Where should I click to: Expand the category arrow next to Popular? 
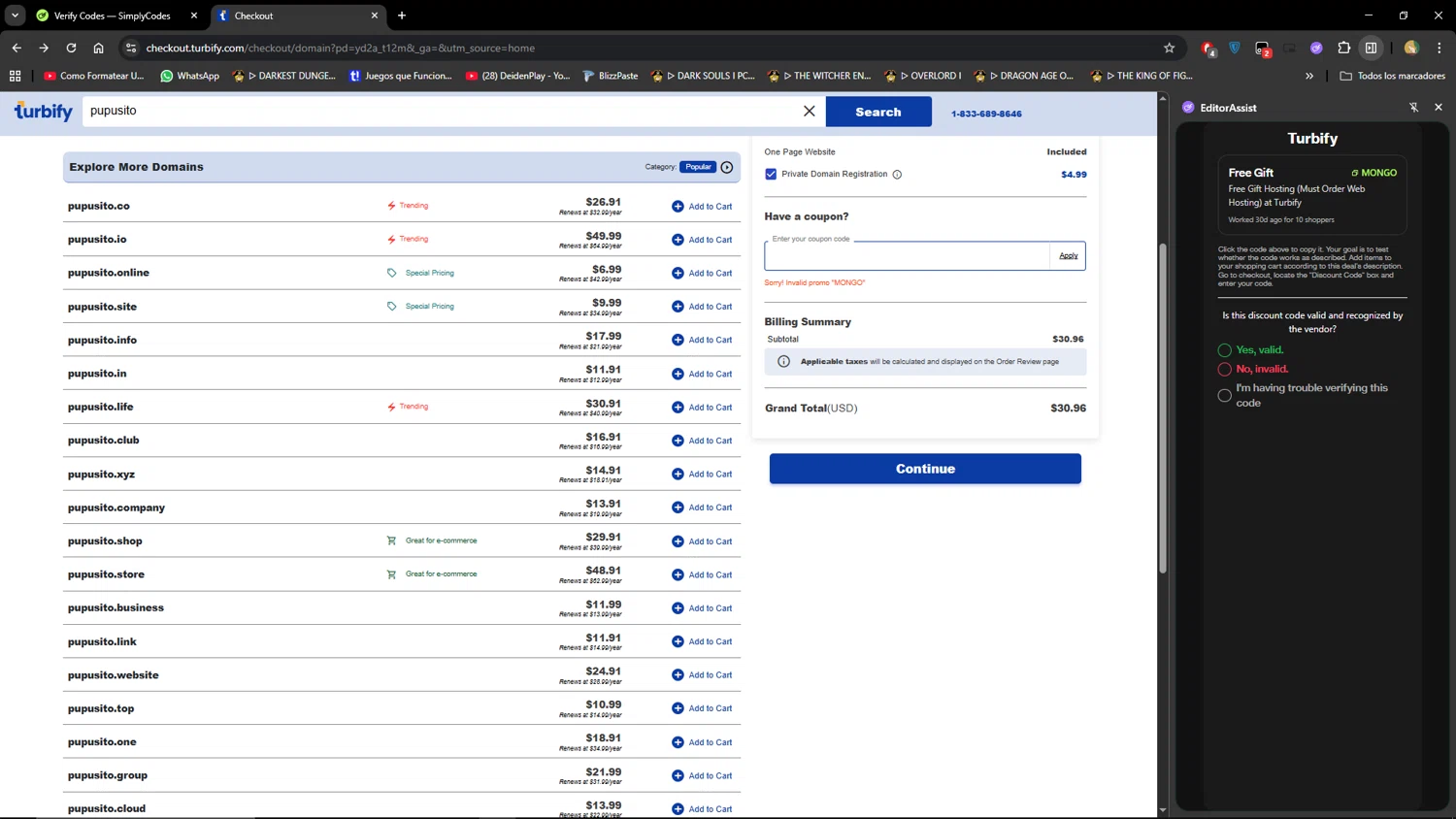727,167
